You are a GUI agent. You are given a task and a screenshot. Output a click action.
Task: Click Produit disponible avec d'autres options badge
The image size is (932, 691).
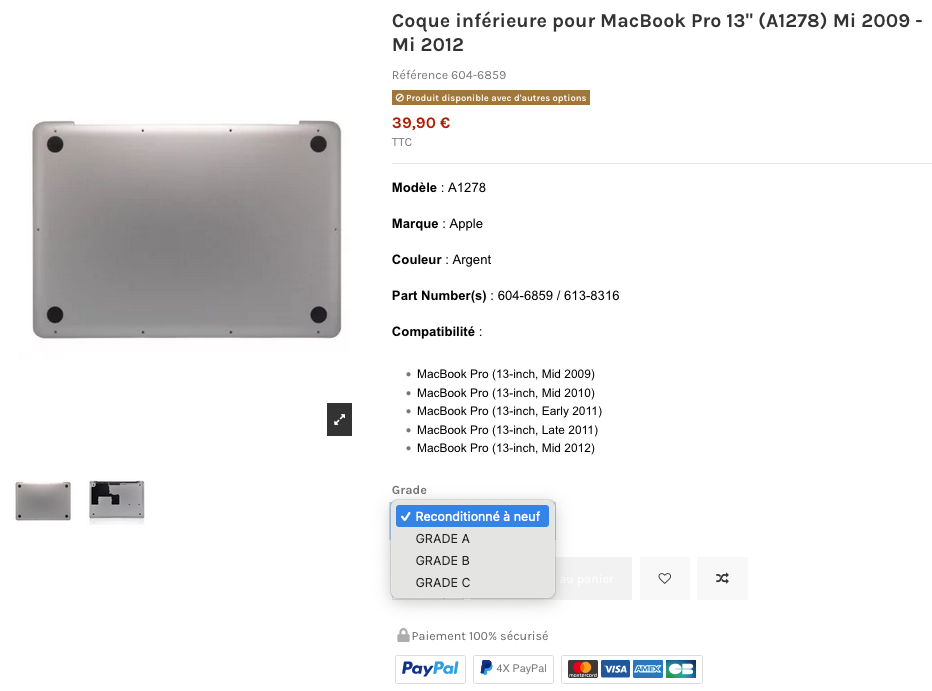491,97
